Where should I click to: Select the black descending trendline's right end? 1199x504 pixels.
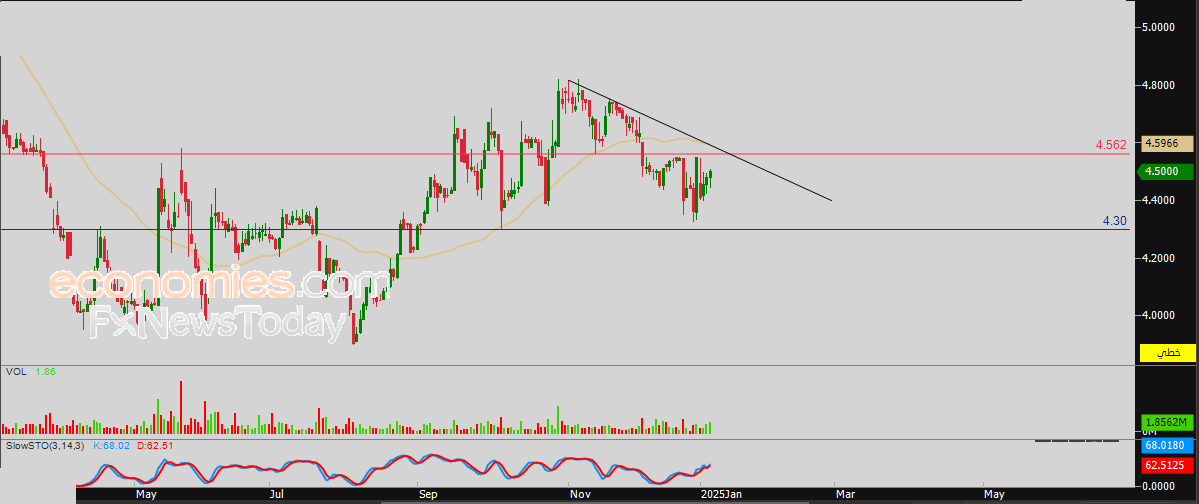tap(831, 200)
